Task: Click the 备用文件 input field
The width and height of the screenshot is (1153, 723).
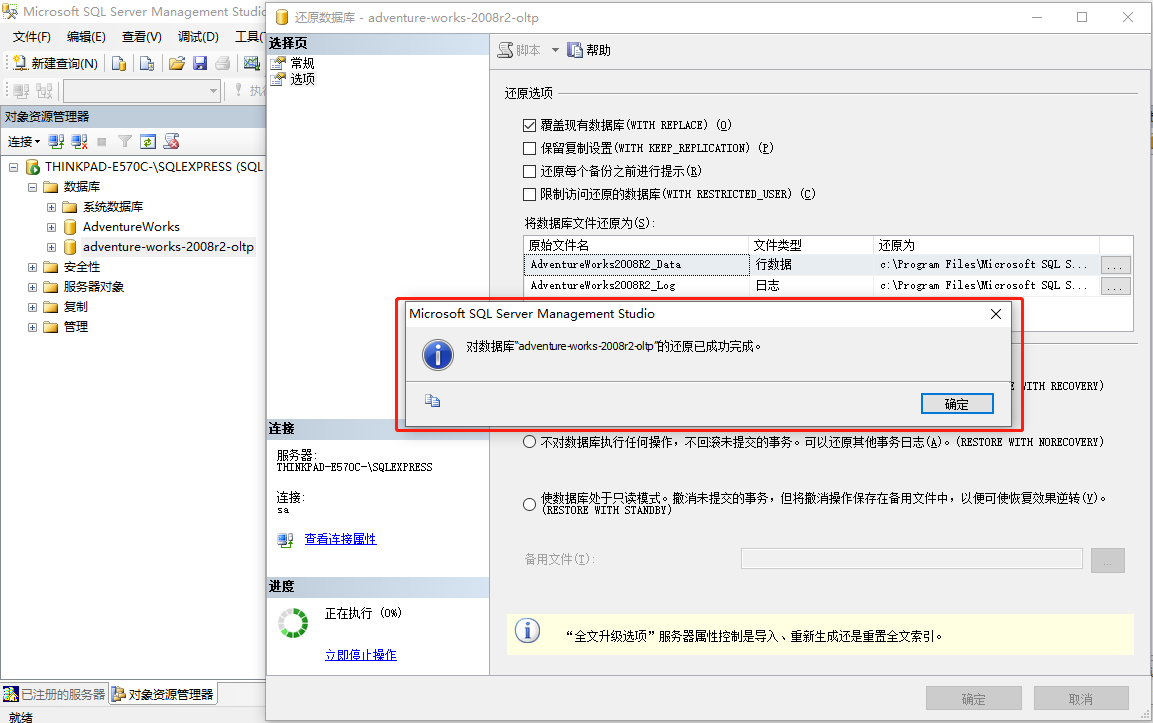Action: coord(912,559)
